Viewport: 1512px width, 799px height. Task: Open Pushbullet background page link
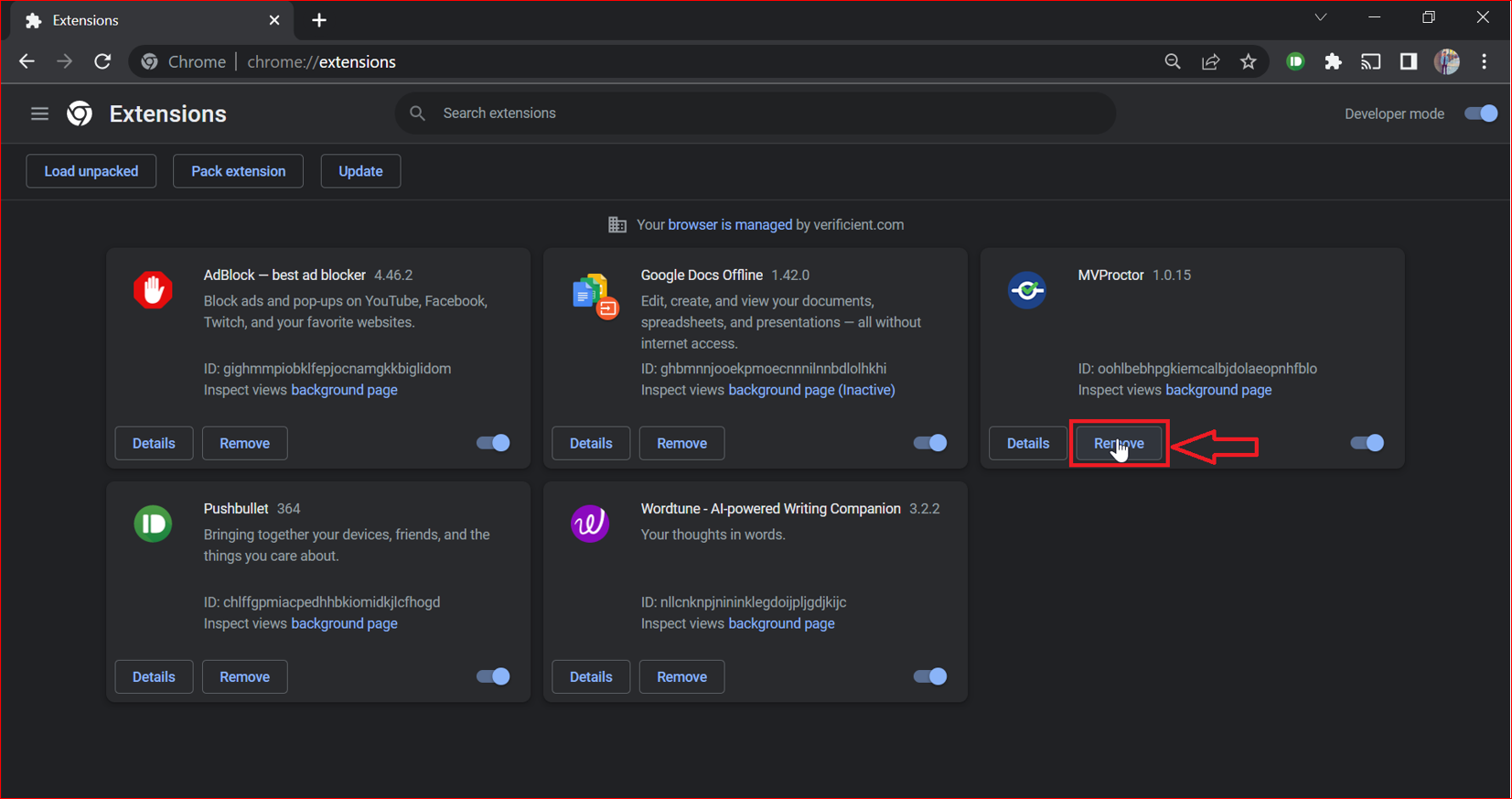[344, 623]
